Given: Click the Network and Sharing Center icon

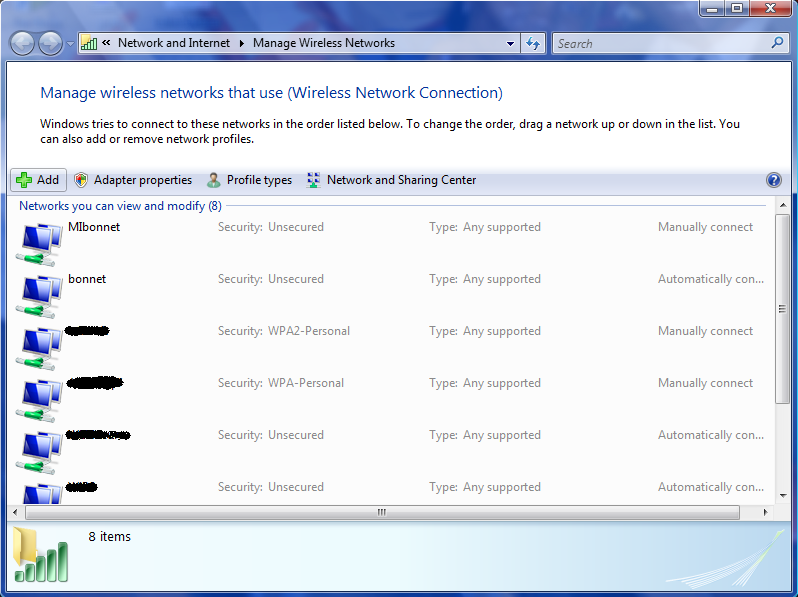Looking at the screenshot, I should [x=314, y=180].
